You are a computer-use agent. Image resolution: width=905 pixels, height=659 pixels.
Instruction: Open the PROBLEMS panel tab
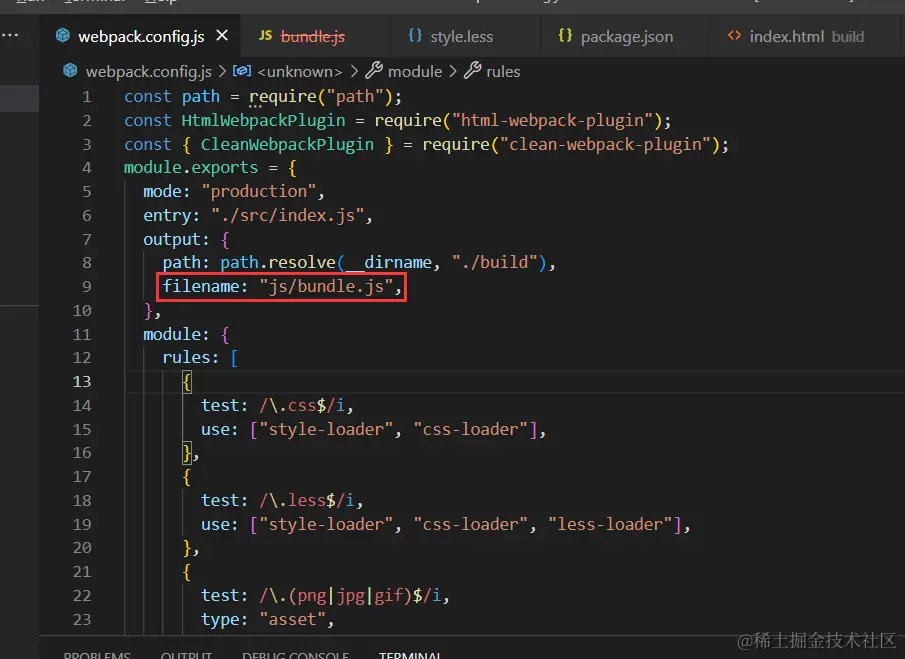pyautogui.click(x=97, y=654)
